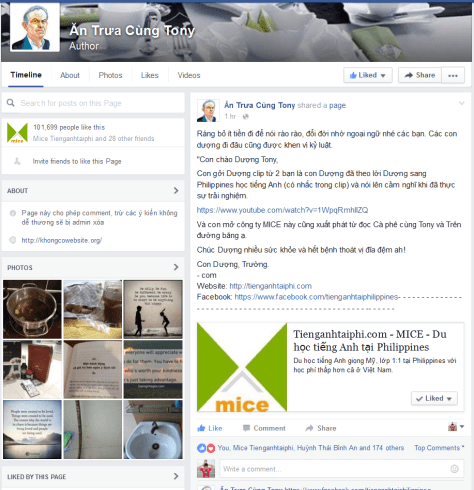
Task: Open the three-dots more options menu
Action: point(453,75)
